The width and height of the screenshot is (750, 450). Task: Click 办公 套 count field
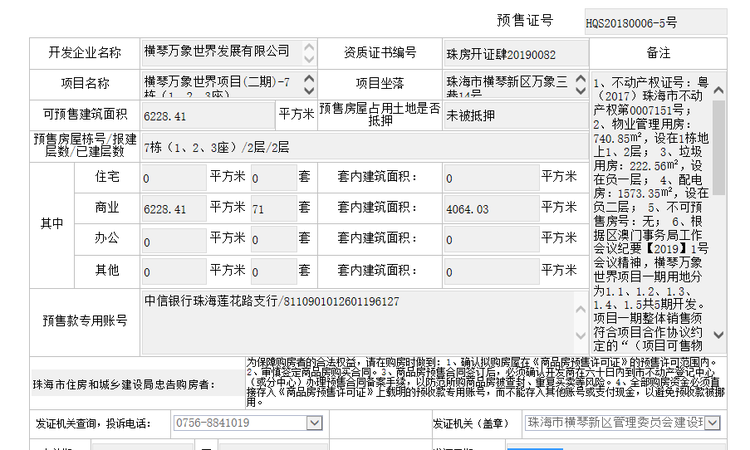click(x=274, y=240)
